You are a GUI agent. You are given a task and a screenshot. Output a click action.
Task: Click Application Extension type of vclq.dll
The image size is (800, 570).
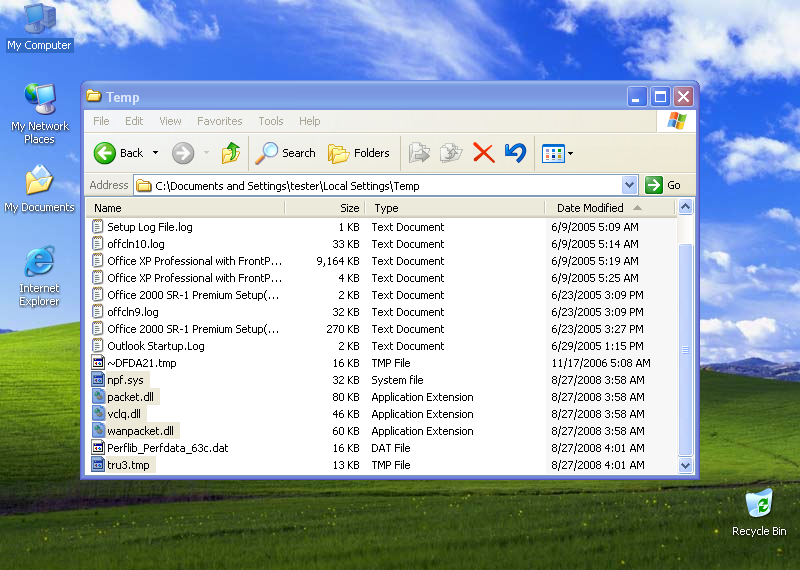pos(422,414)
